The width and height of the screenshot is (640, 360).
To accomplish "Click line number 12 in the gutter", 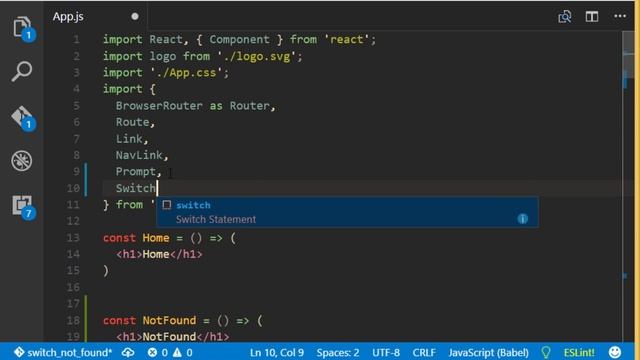I will coord(73,221).
